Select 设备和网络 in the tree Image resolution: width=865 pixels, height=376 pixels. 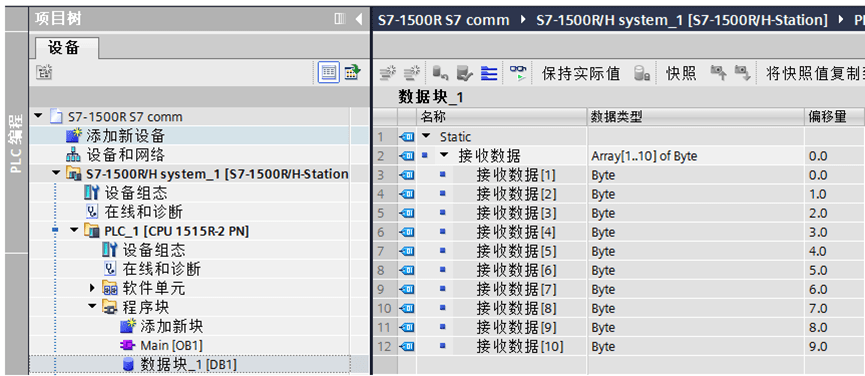click(x=125, y=155)
